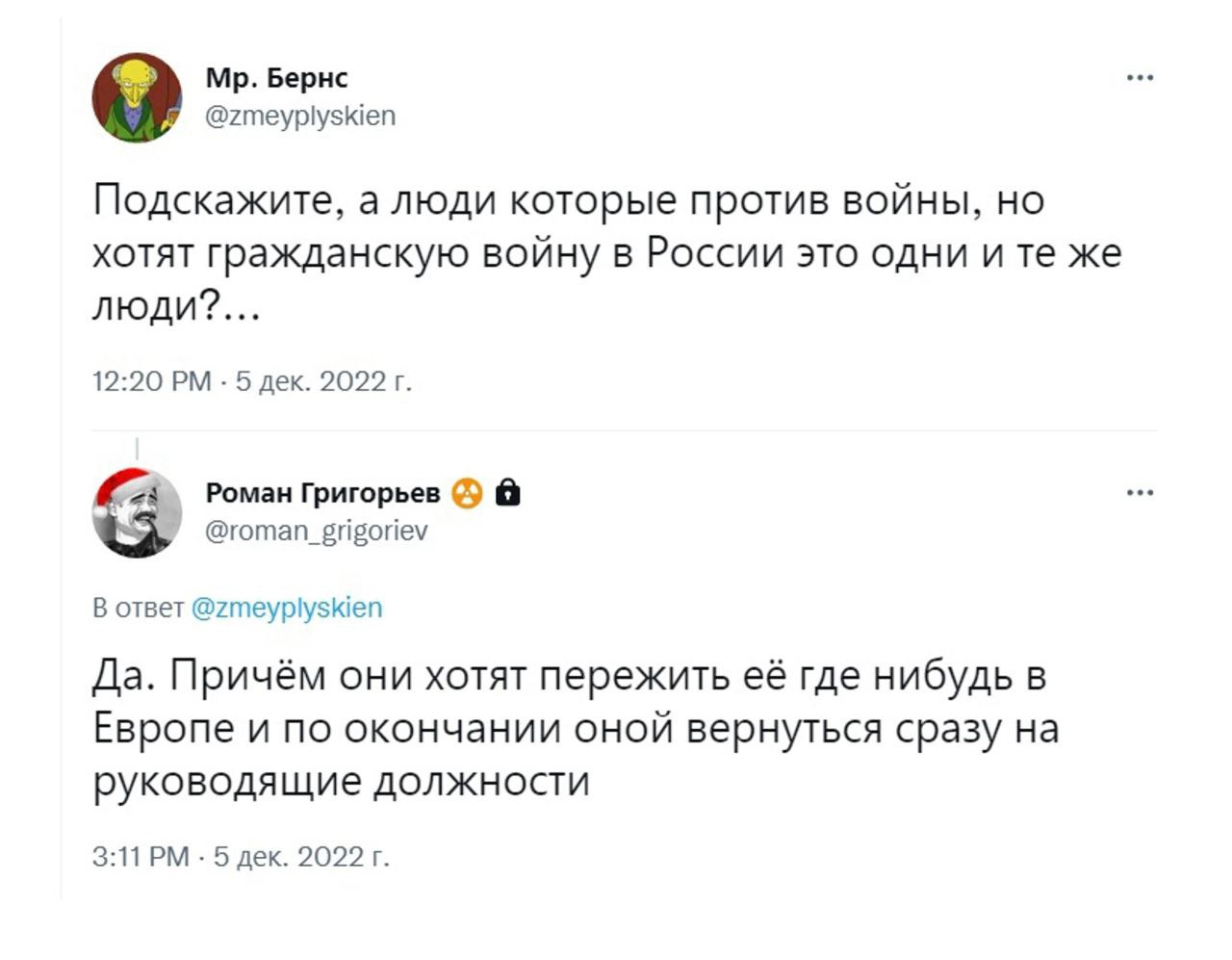
Task: Open the Мр. Бернс profile avatar
Action: pyautogui.click(x=137, y=98)
